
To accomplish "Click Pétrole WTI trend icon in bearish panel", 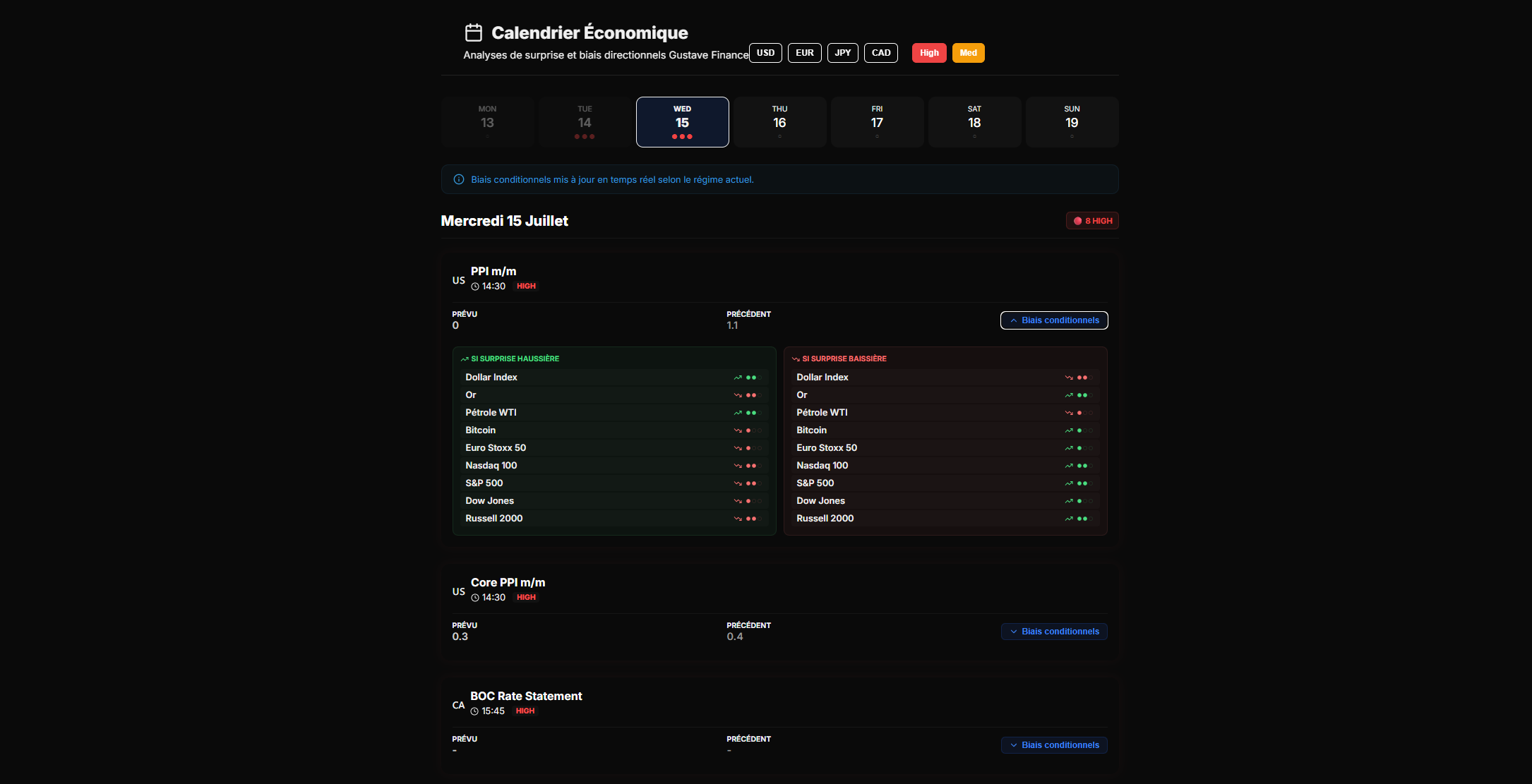I will 1069,413.
